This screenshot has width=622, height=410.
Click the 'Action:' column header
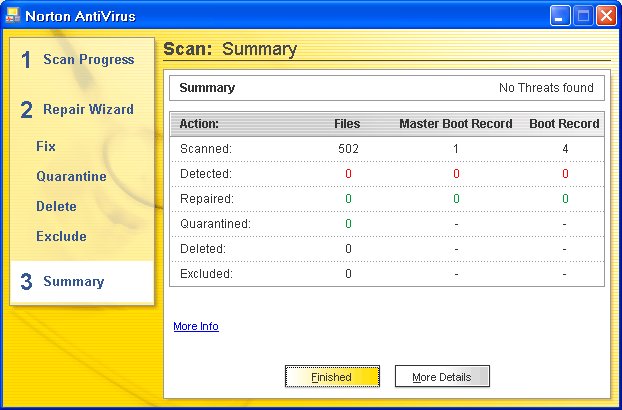[199, 124]
